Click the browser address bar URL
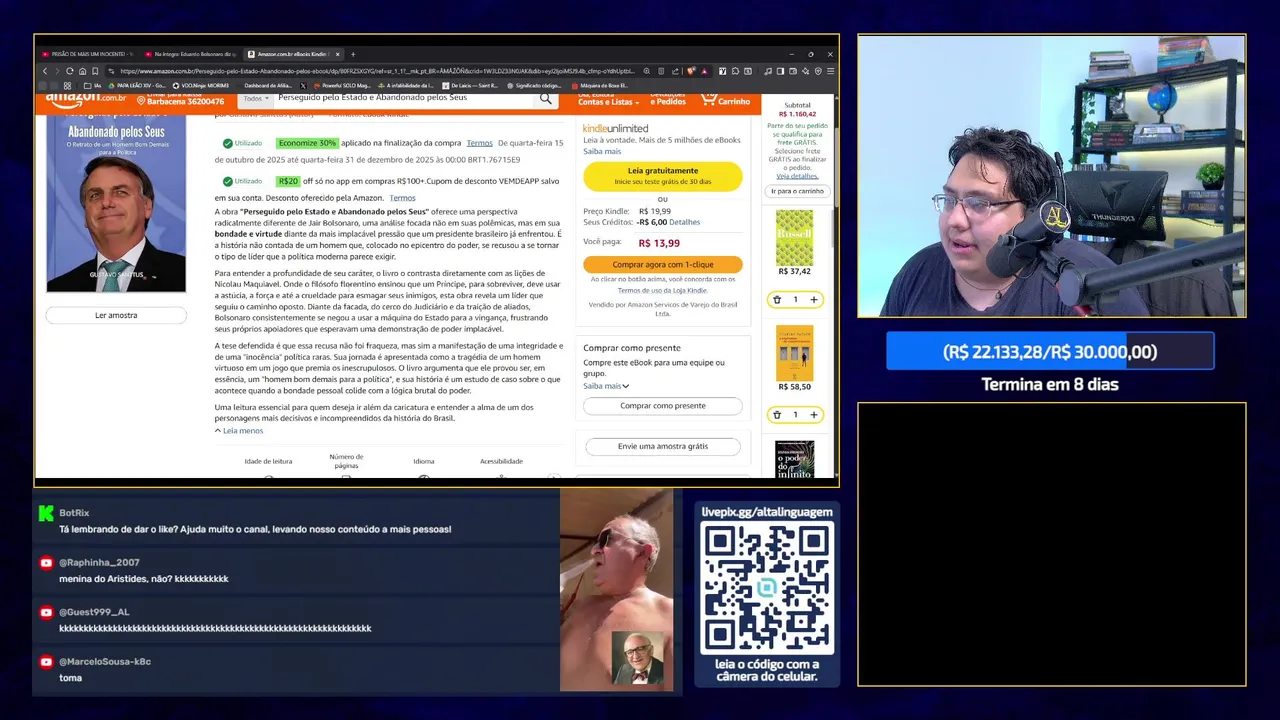This screenshot has width=1280, height=720. (x=376, y=71)
